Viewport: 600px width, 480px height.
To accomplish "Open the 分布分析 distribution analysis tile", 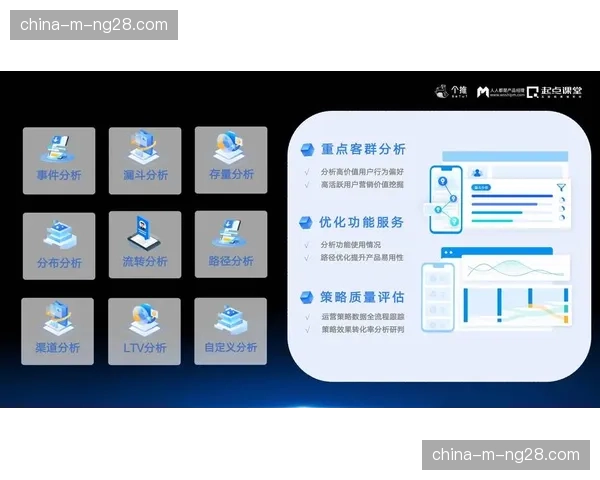I will (59, 245).
